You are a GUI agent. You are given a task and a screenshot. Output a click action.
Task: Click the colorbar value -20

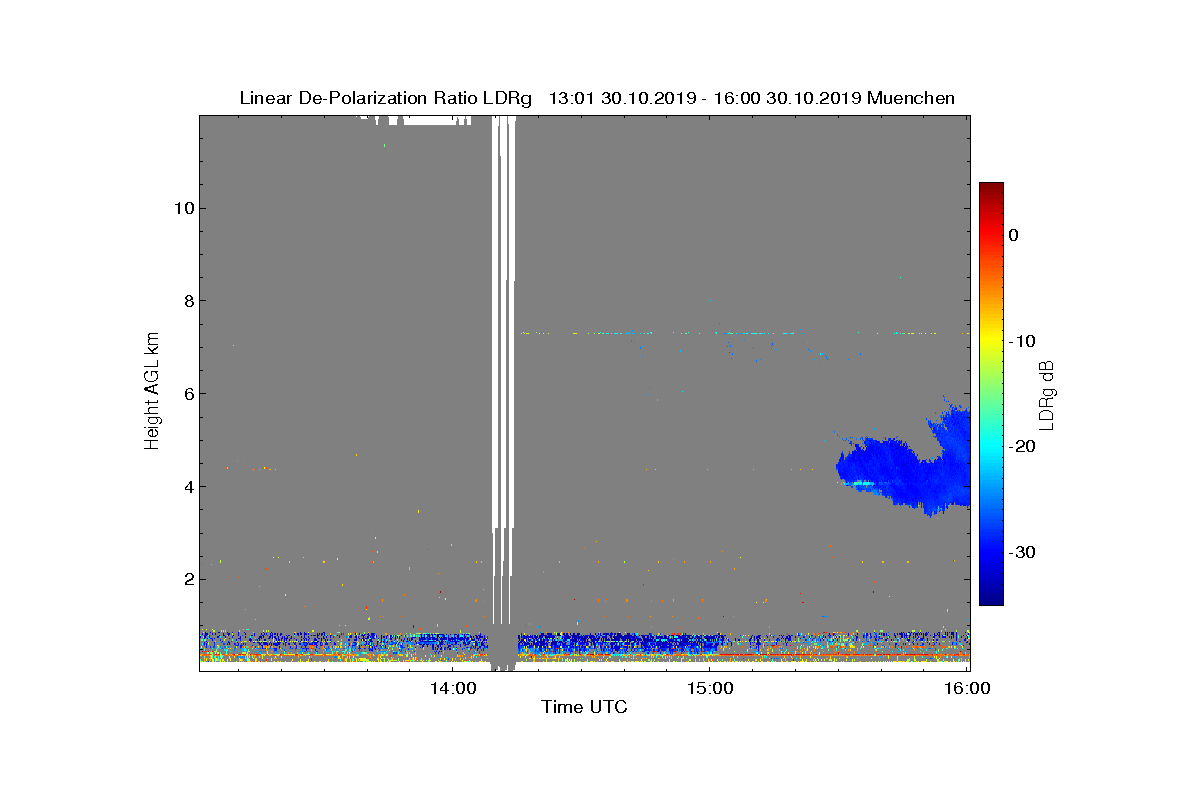1021,447
